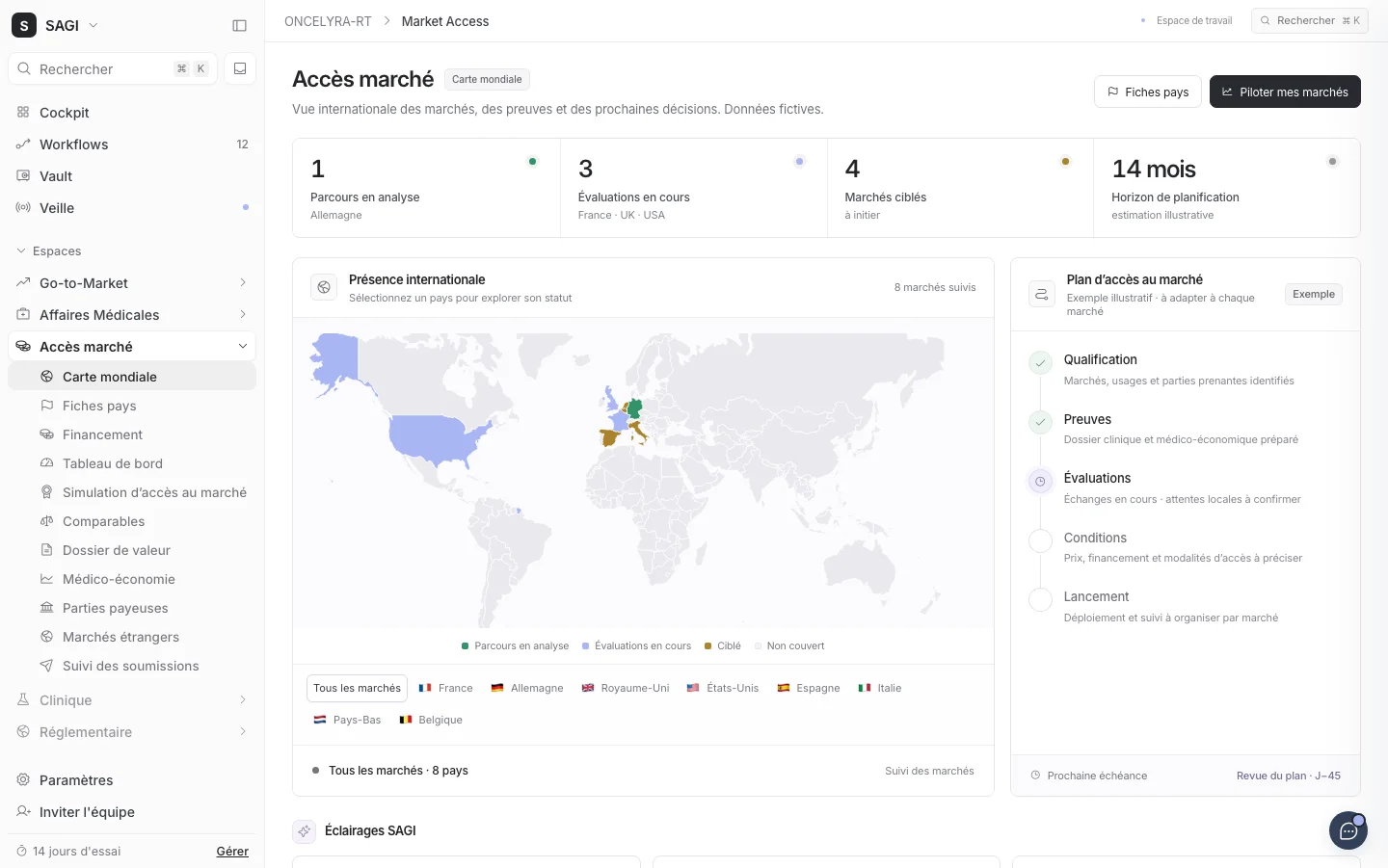
Task: Click the Gérer trial link
Action: pos(232,852)
